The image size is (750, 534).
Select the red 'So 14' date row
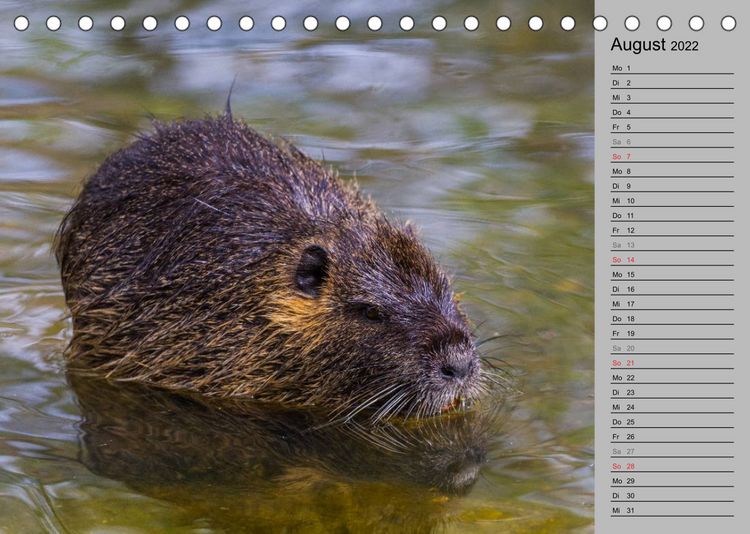(x=672, y=260)
